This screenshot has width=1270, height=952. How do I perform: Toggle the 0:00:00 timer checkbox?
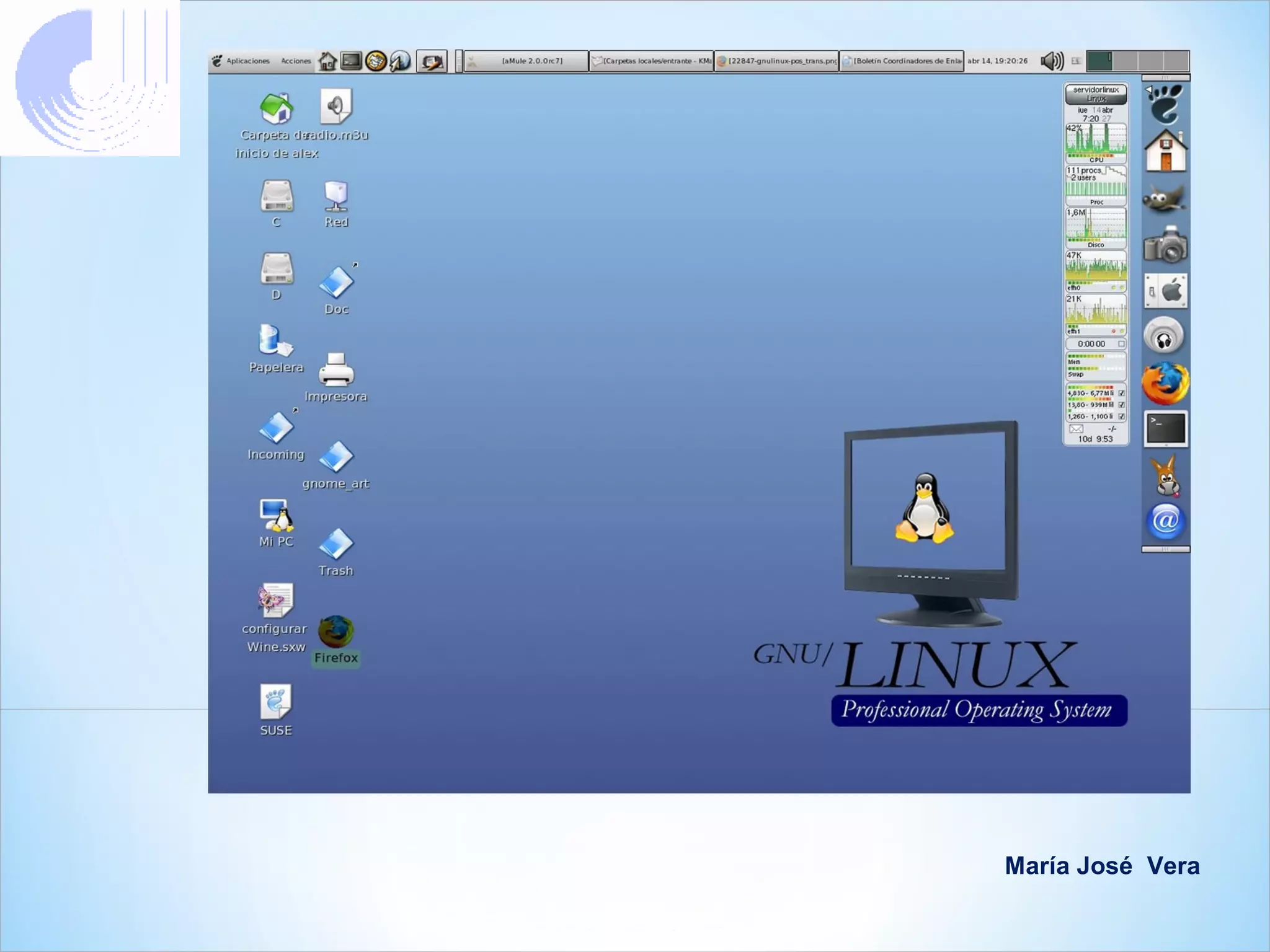click(x=1121, y=344)
